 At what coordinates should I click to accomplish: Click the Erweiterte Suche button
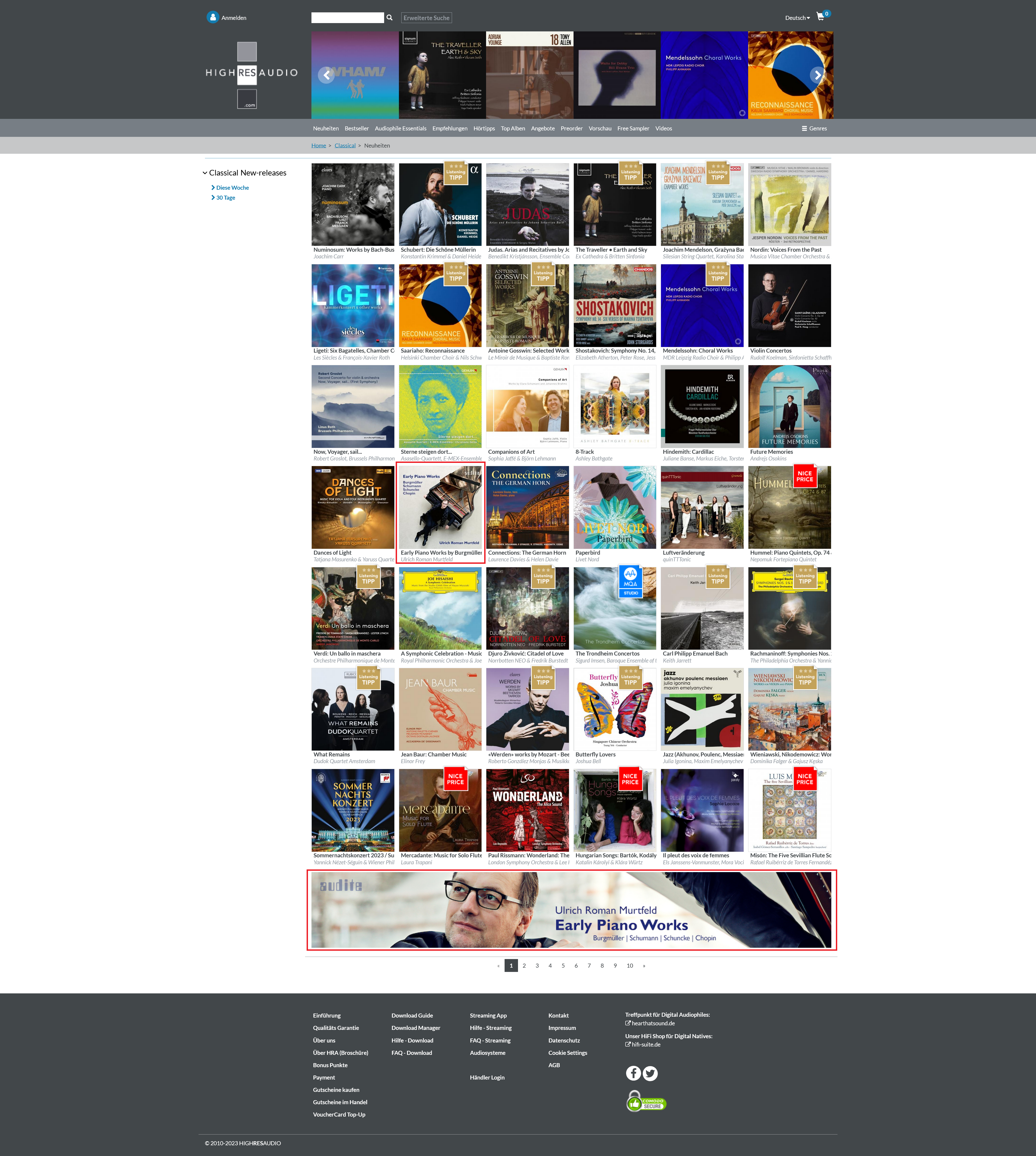pos(426,18)
